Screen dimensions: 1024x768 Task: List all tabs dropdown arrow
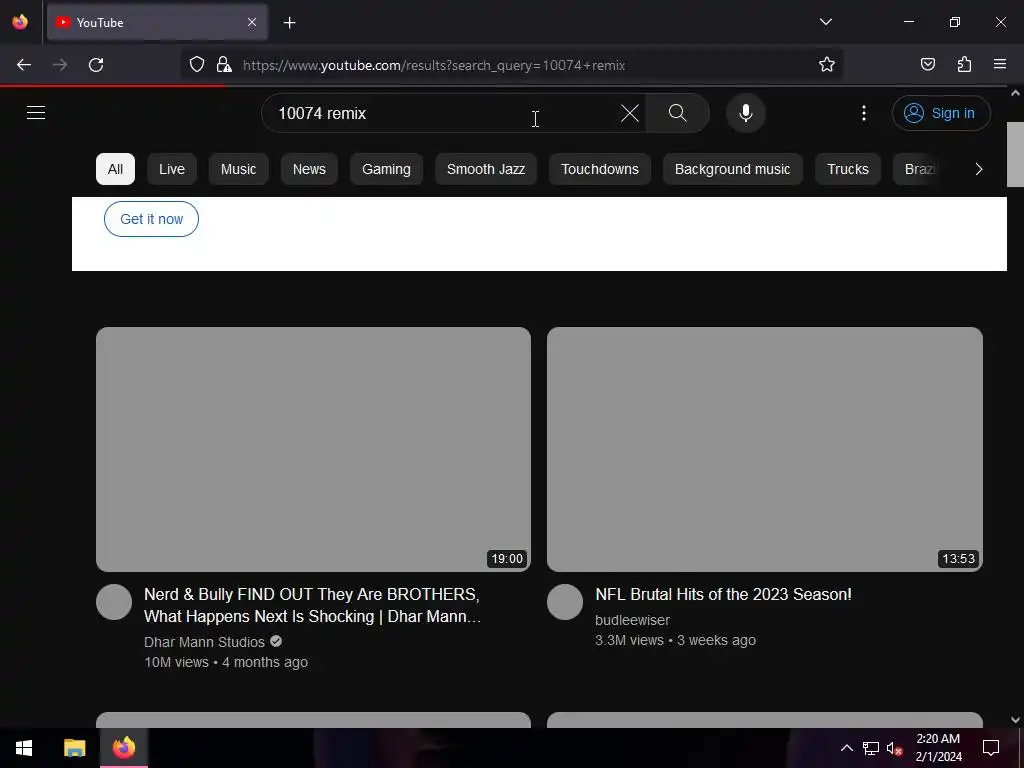[x=826, y=22]
